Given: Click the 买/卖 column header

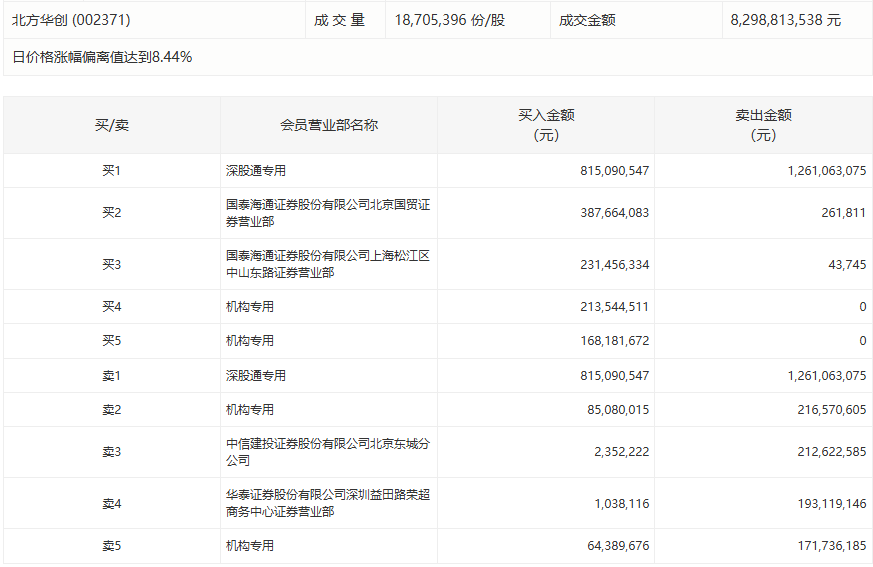Looking at the screenshot, I should [x=112, y=125].
